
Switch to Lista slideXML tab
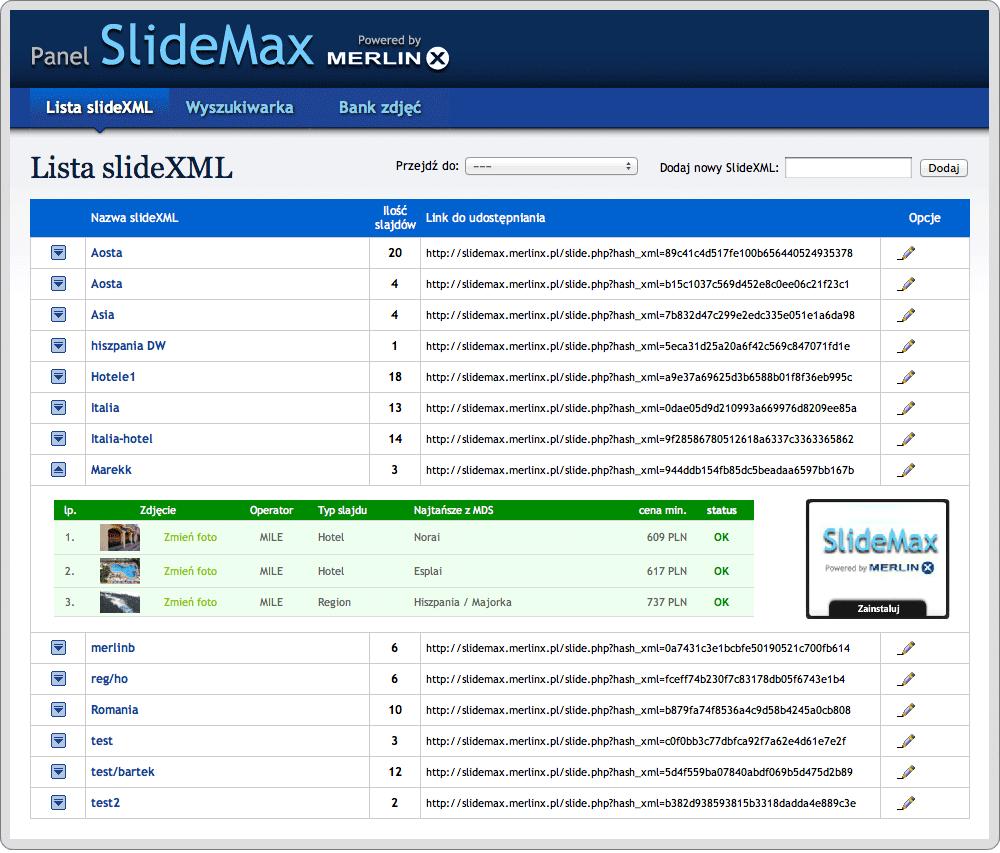99,107
